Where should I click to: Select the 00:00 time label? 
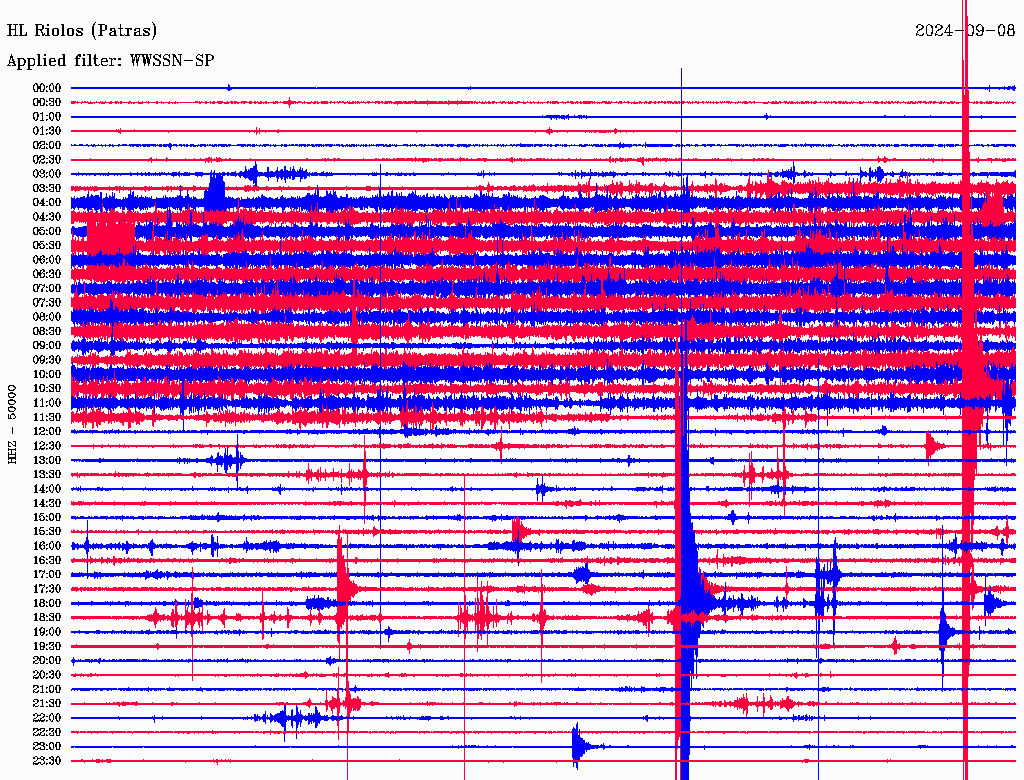(47, 88)
